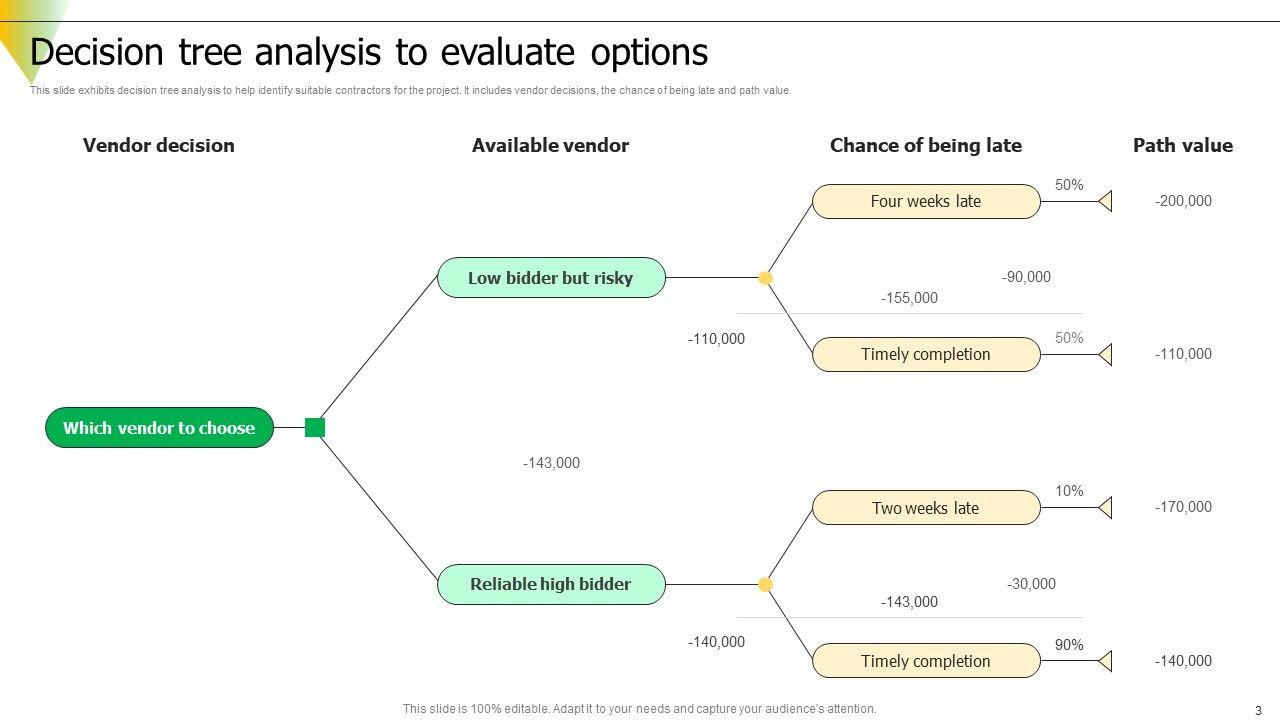Select the triangle end node beside -140,000 path value
Screen dimensions: 1280x720
pyautogui.click(x=1106, y=661)
